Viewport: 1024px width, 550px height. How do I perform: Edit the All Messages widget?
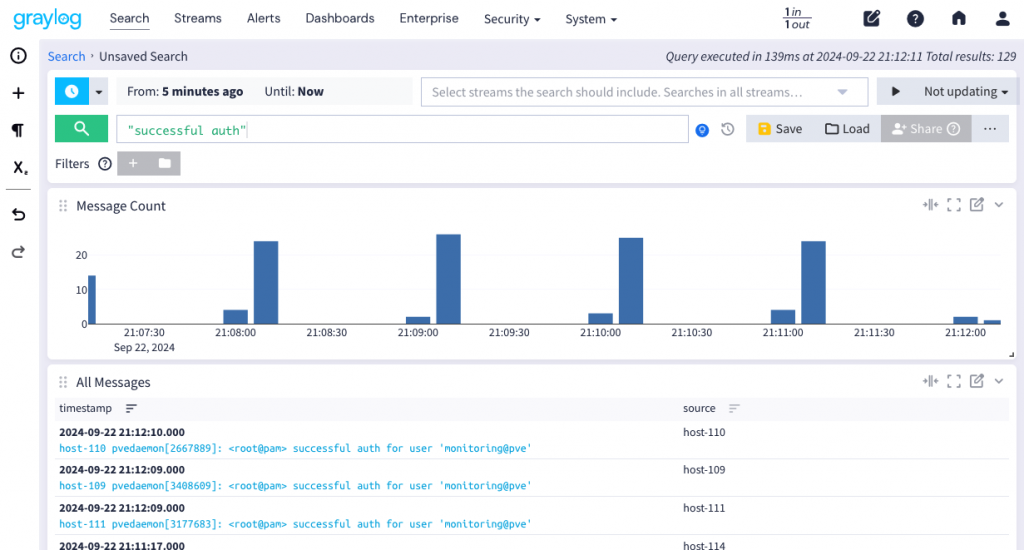point(976,381)
